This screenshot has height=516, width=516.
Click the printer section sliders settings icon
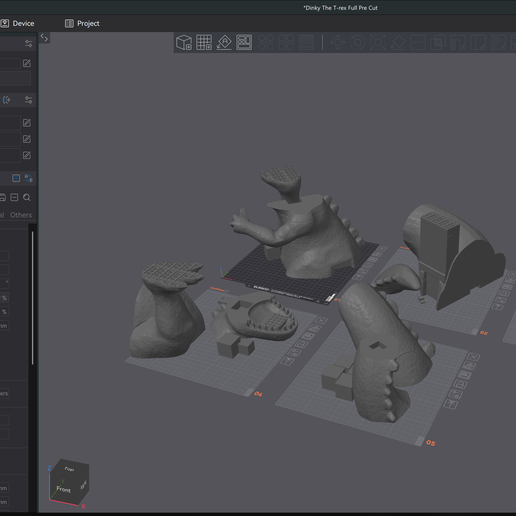coord(28,43)
